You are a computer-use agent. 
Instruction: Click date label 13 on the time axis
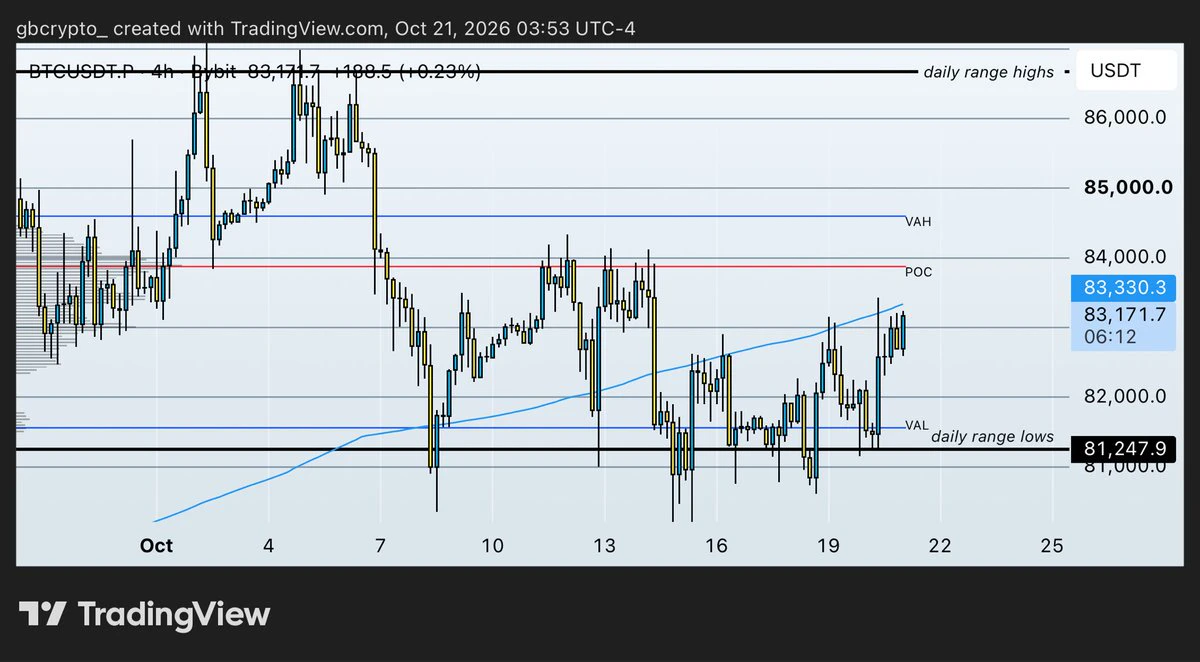coord(603,545)
